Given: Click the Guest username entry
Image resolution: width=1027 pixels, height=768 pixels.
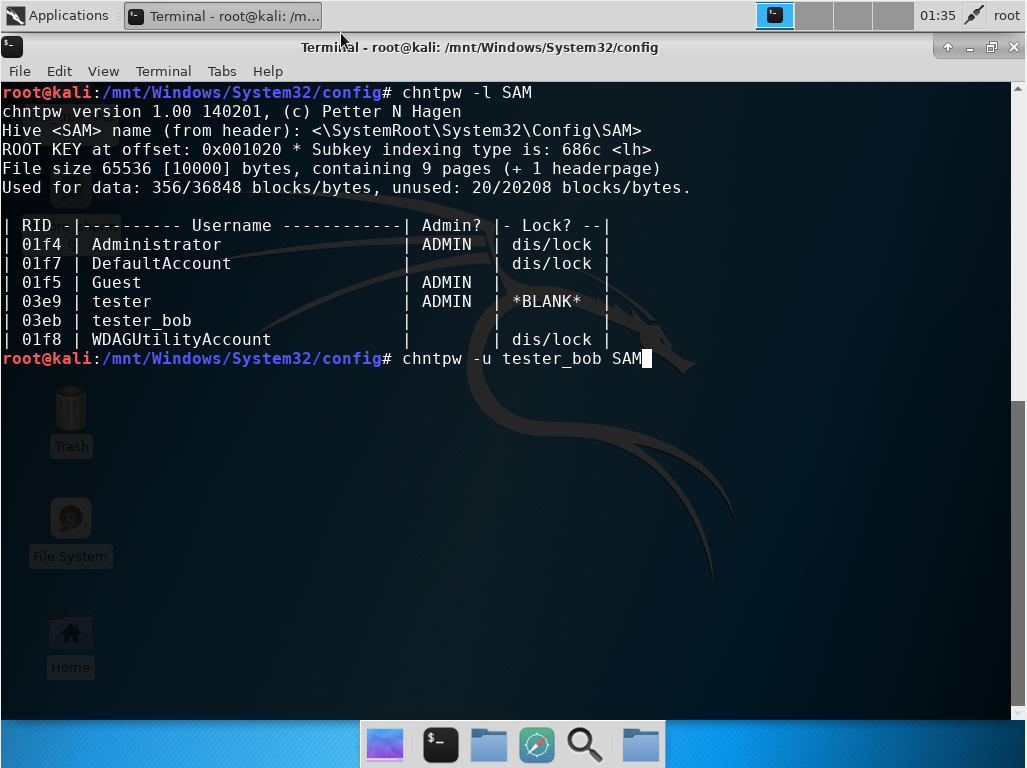Looking at the screenshot, I should [116, 282].
